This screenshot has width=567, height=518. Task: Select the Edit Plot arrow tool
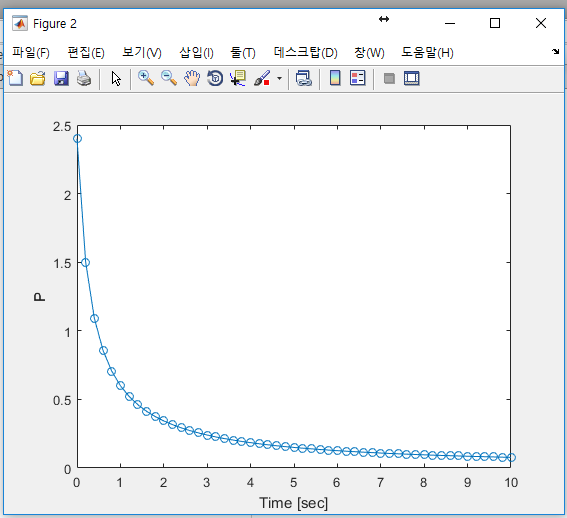pos(116,78)
